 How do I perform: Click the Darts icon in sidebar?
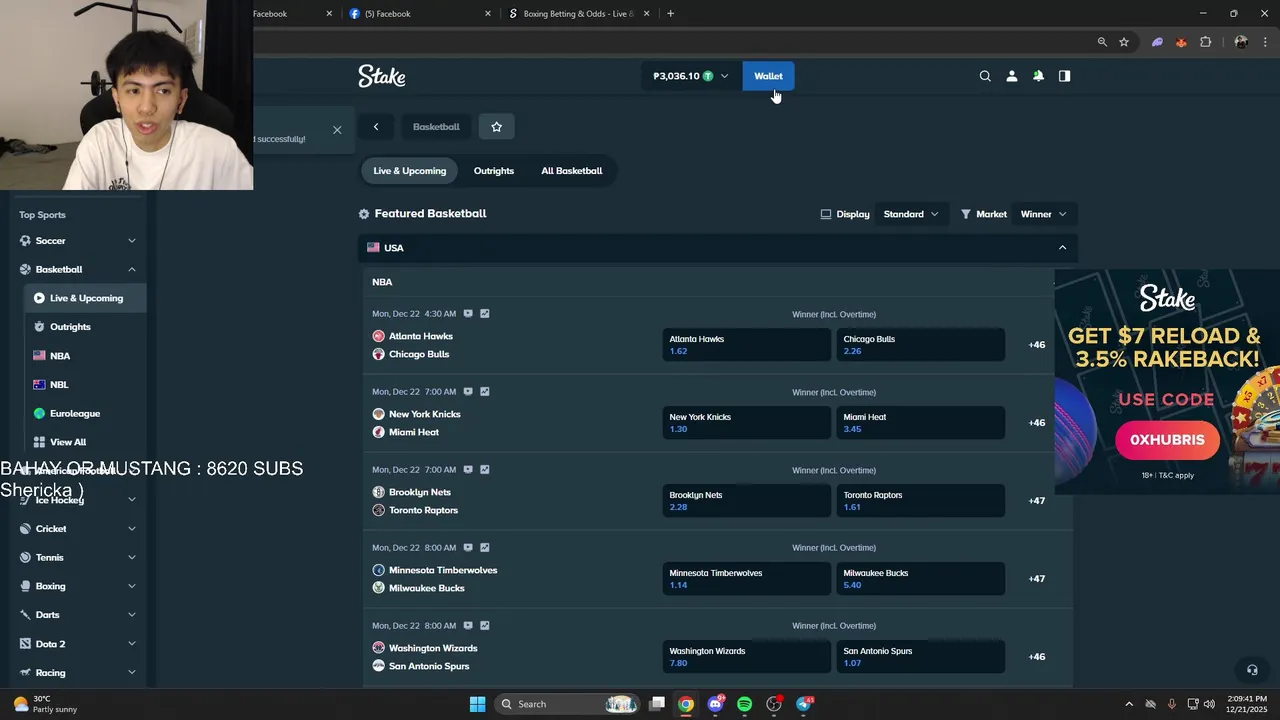[x=26, y=615]
